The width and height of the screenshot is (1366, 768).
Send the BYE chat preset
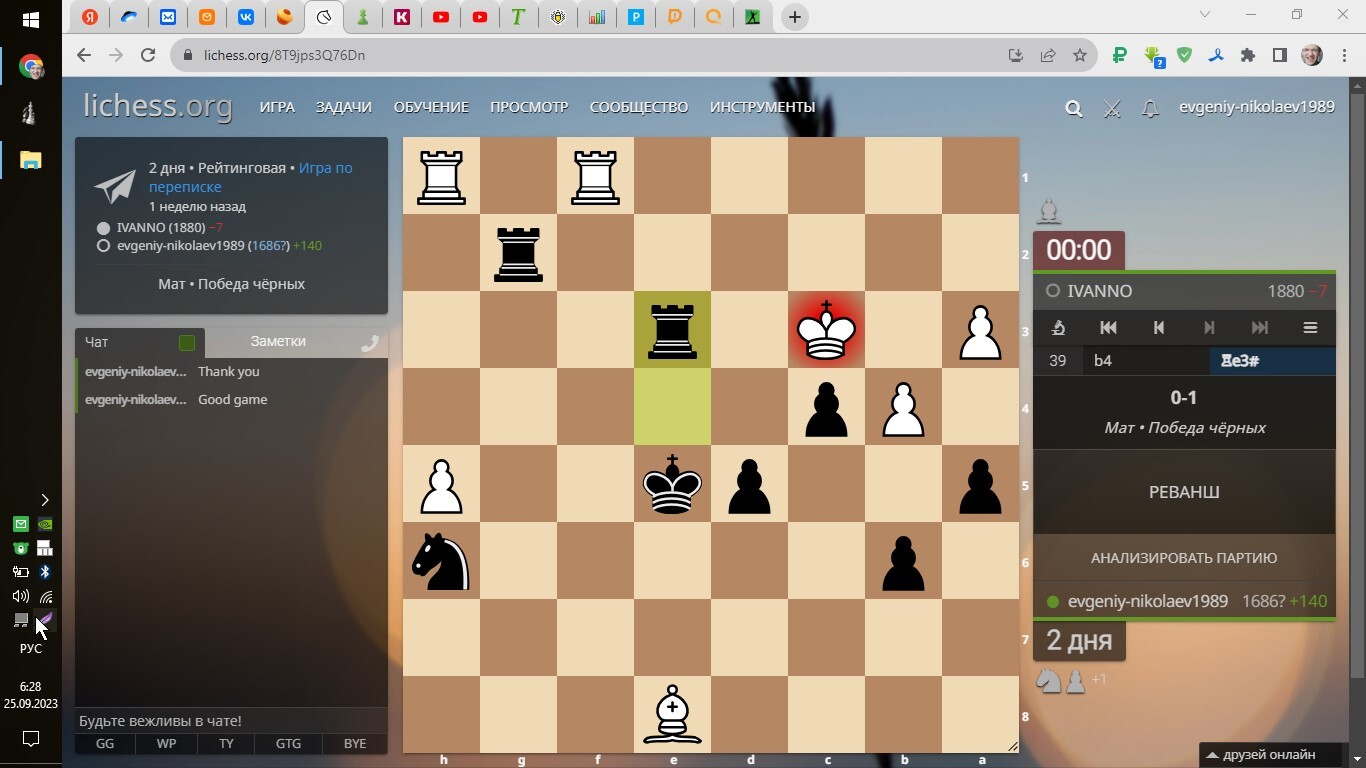pos(354,744)
